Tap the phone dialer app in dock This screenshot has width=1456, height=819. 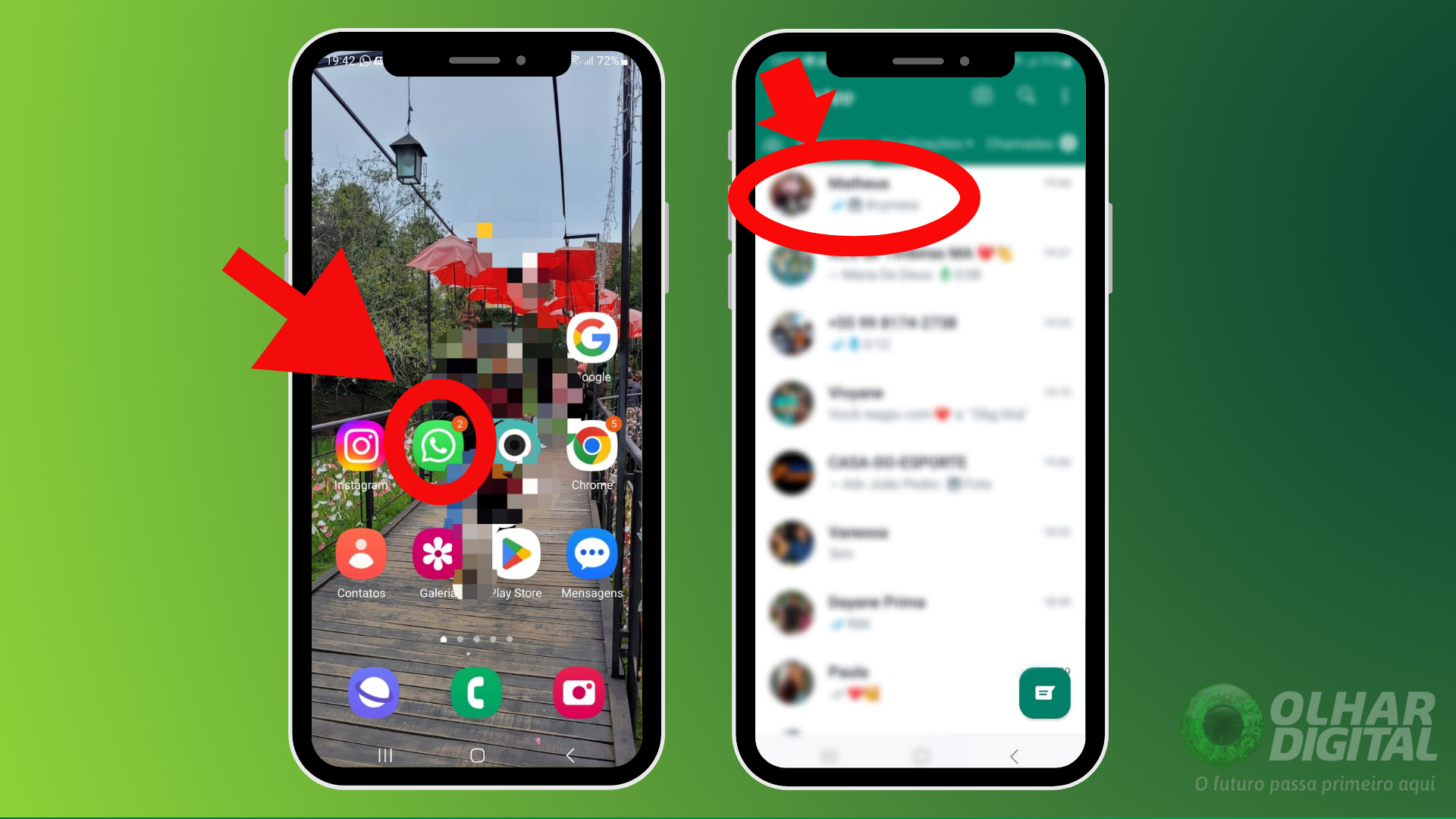click(x=477, y=692)
